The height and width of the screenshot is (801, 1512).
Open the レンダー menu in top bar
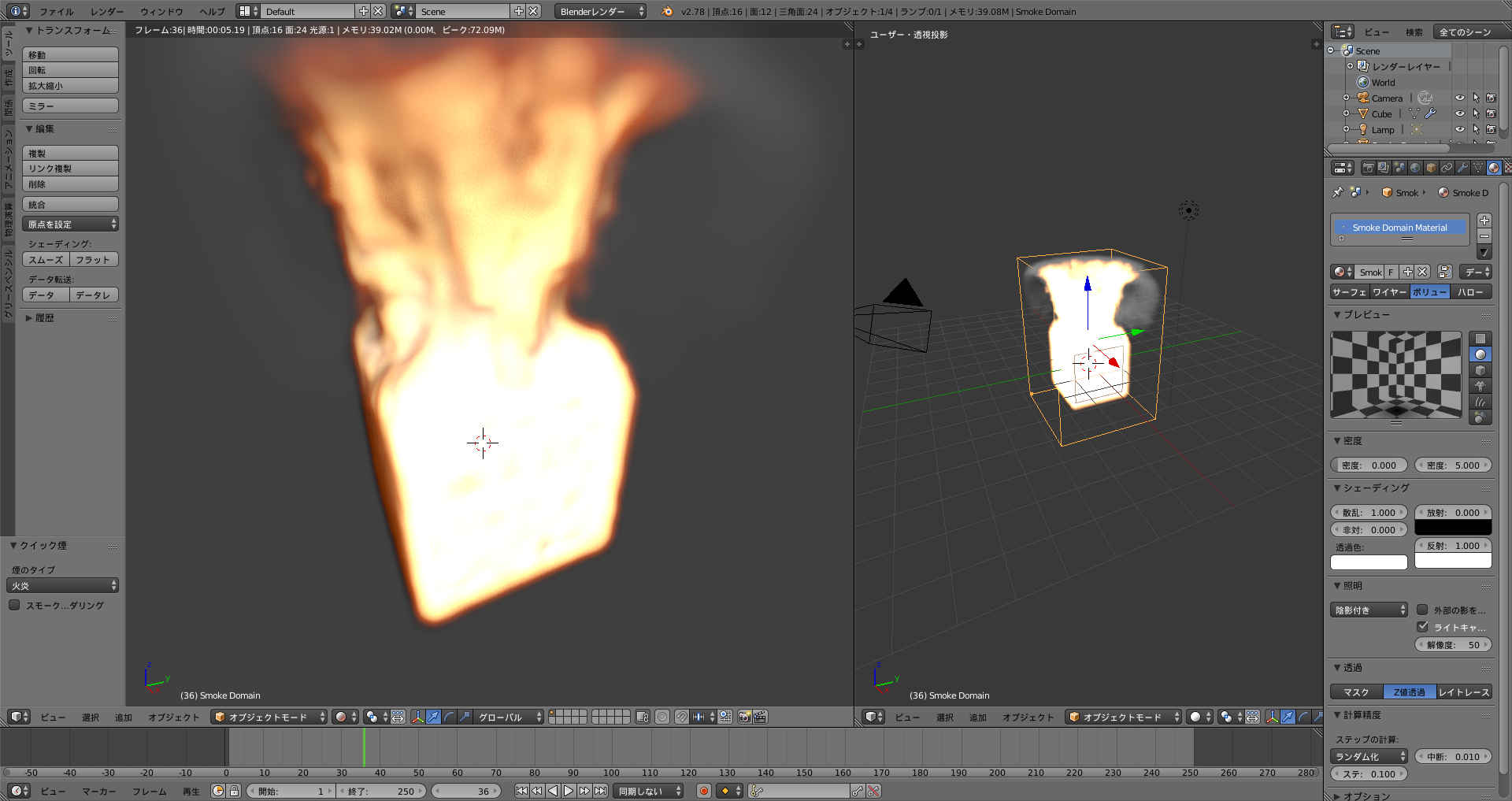click(x=106, y=11)
